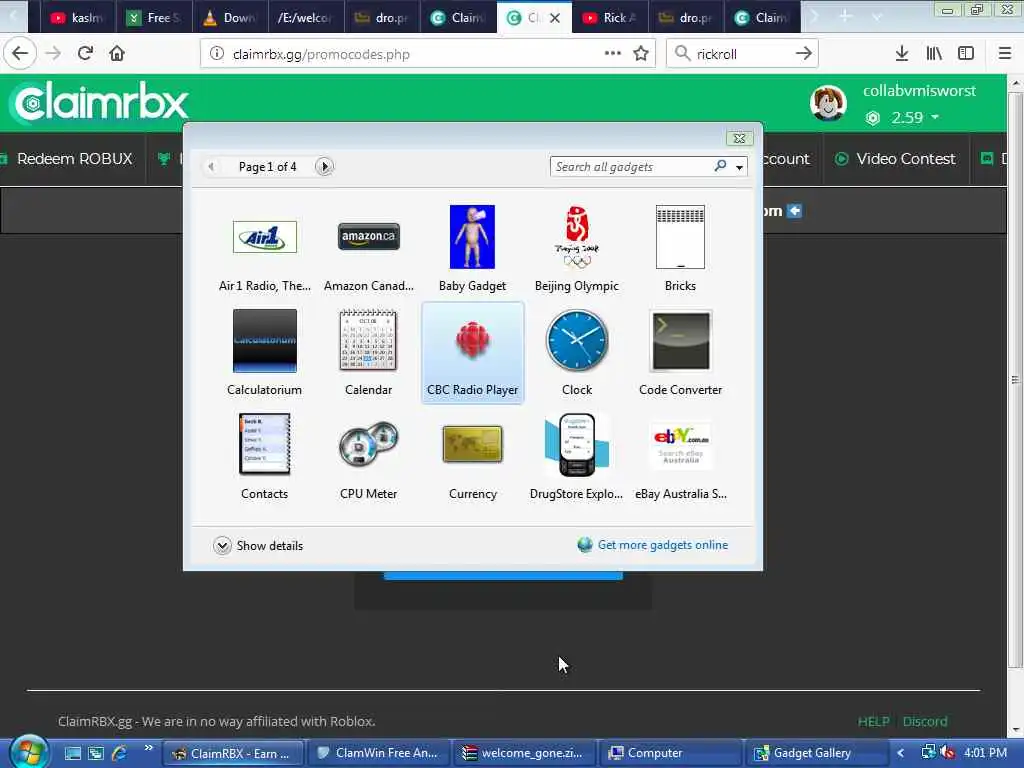Go to next gadget page

coord(324,167)
